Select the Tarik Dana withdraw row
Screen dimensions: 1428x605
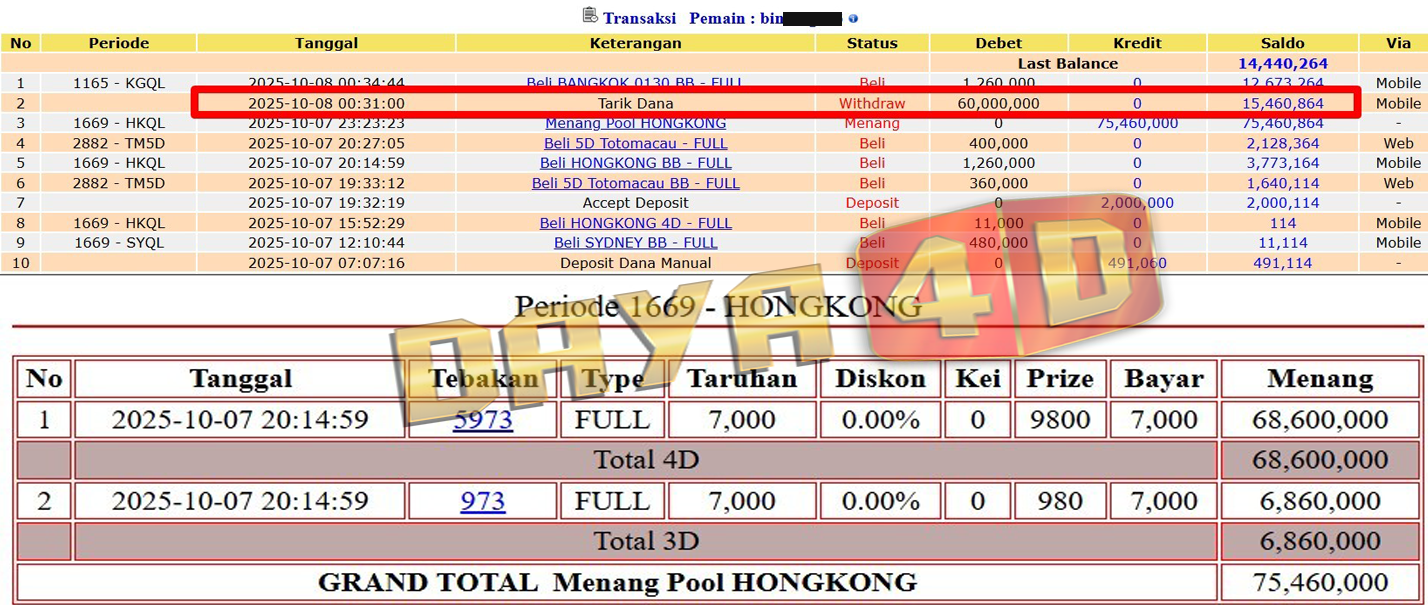[635, 103]
